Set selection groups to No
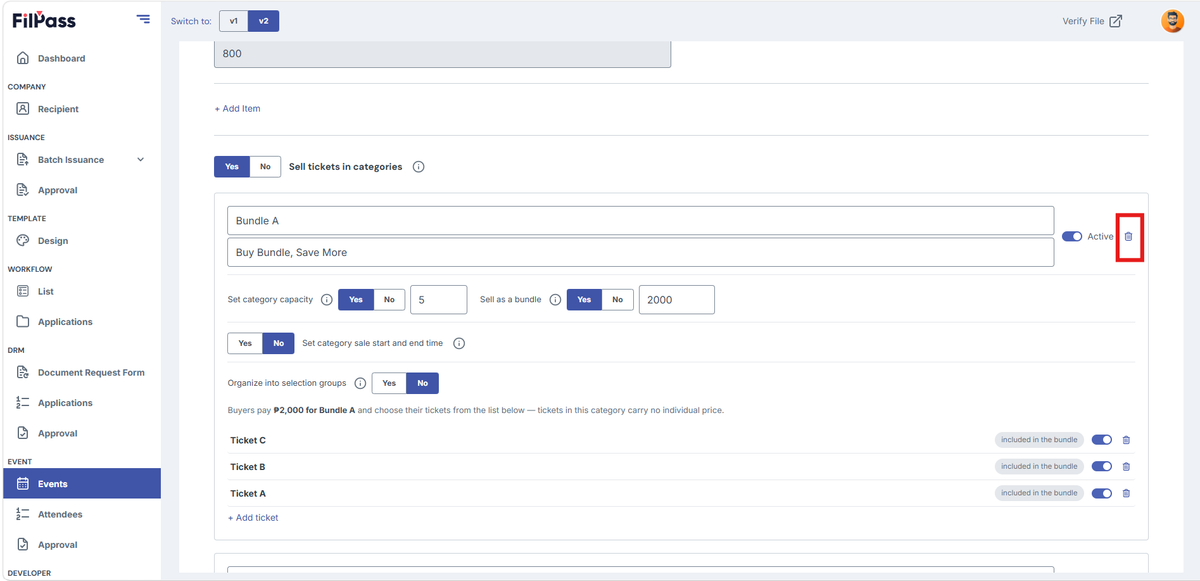Screen dimensions: 1200x581 tap(422, 383)
